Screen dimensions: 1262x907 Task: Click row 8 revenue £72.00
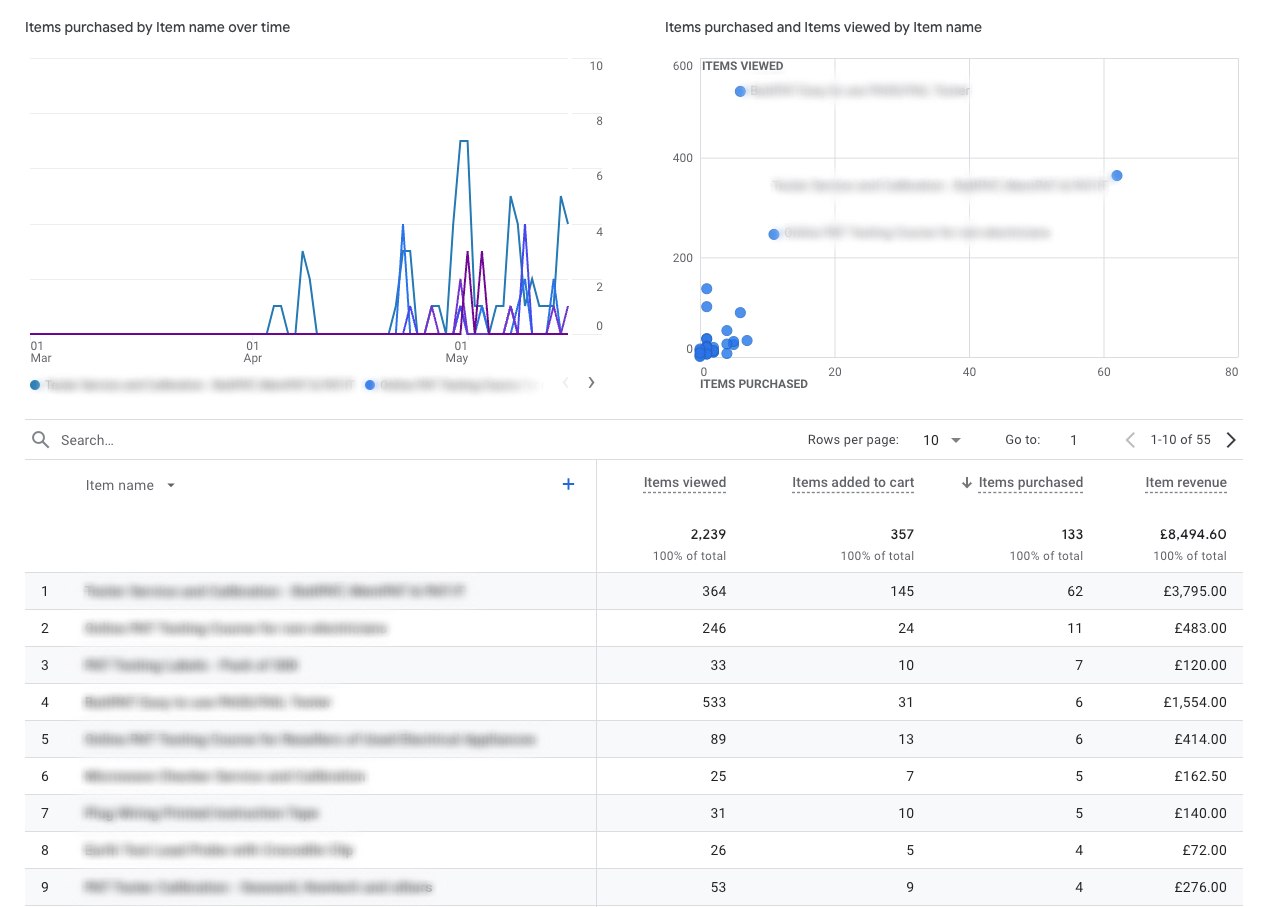[x=1203, y=850]
